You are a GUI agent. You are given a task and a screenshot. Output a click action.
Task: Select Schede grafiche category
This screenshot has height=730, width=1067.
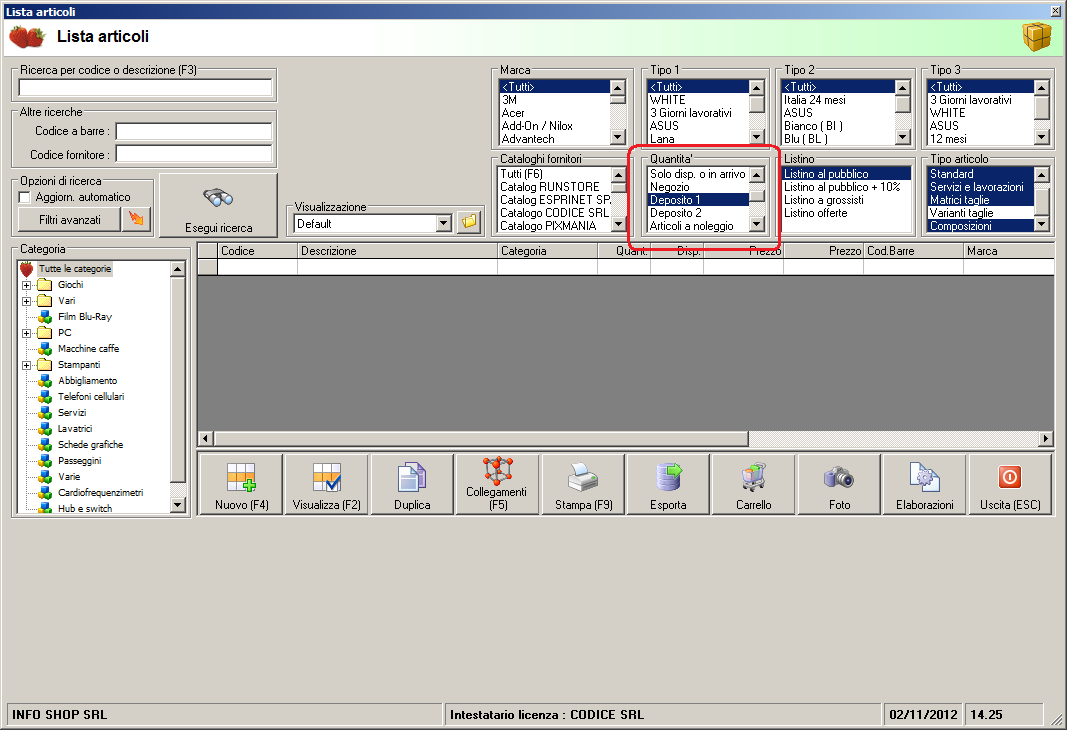point(90,444)
